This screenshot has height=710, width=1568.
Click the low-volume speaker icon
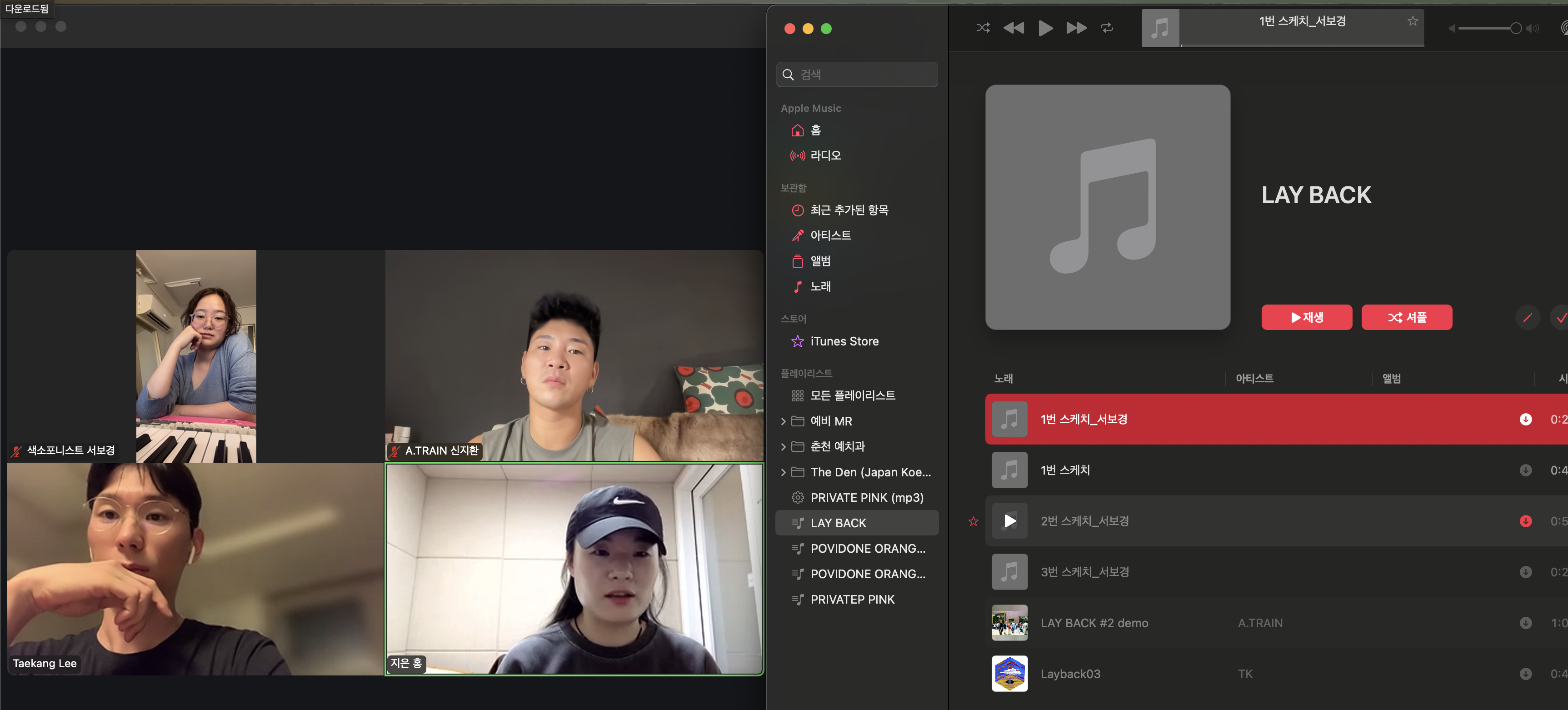(1452, 29)
